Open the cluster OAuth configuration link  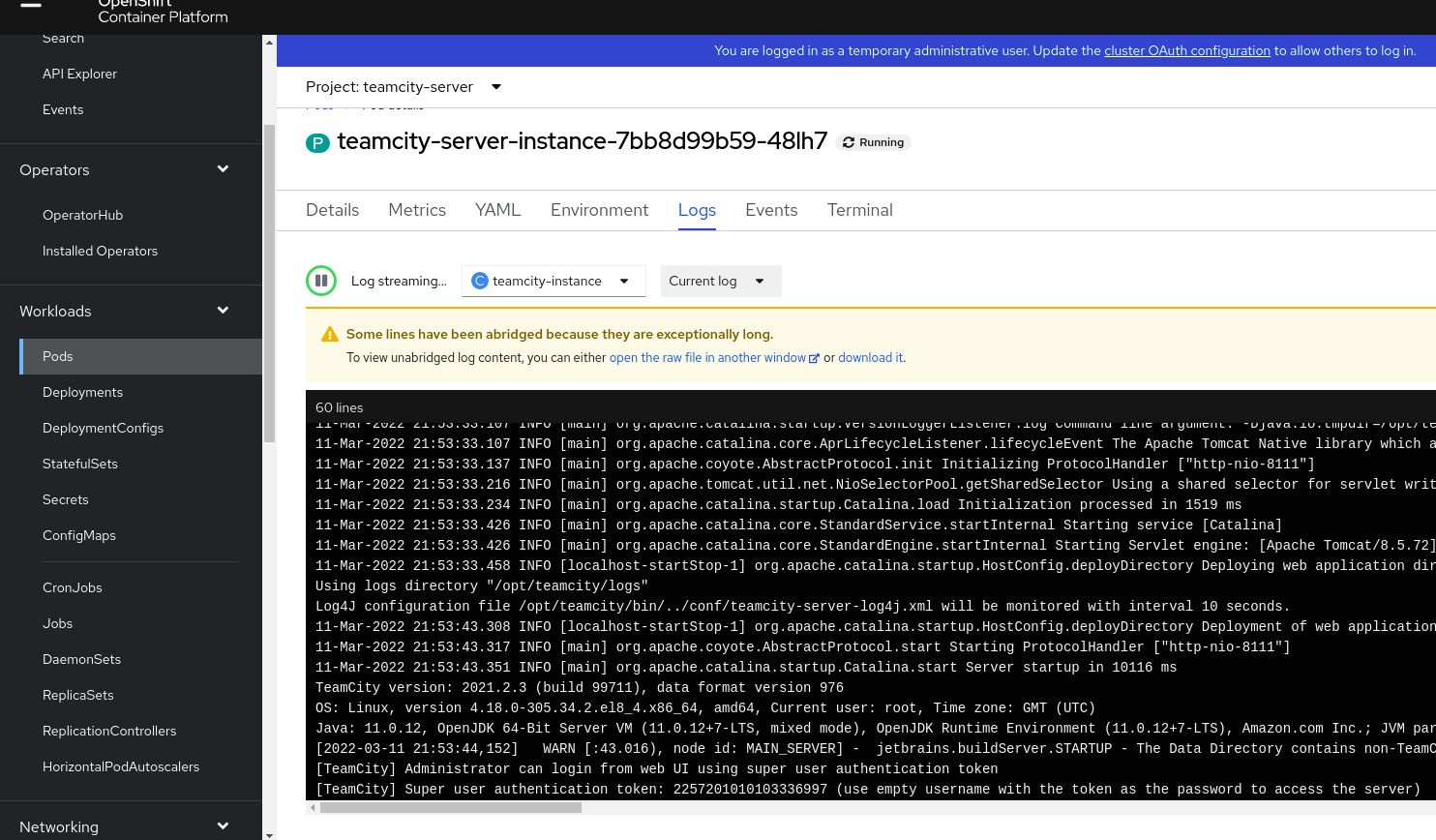[1187, 50]
